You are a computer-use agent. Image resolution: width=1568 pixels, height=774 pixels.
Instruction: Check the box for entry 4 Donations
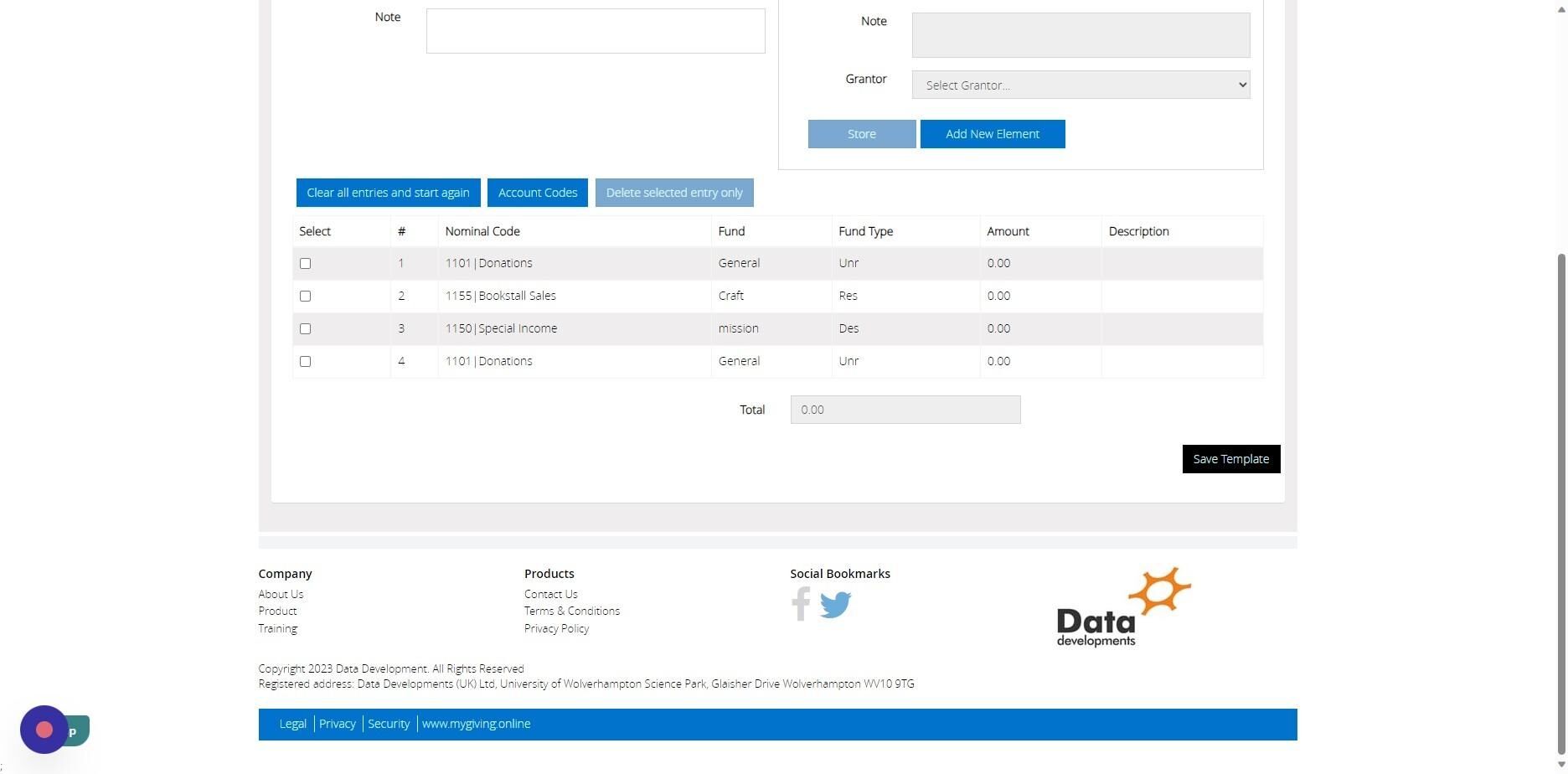(x=305, y=362)
